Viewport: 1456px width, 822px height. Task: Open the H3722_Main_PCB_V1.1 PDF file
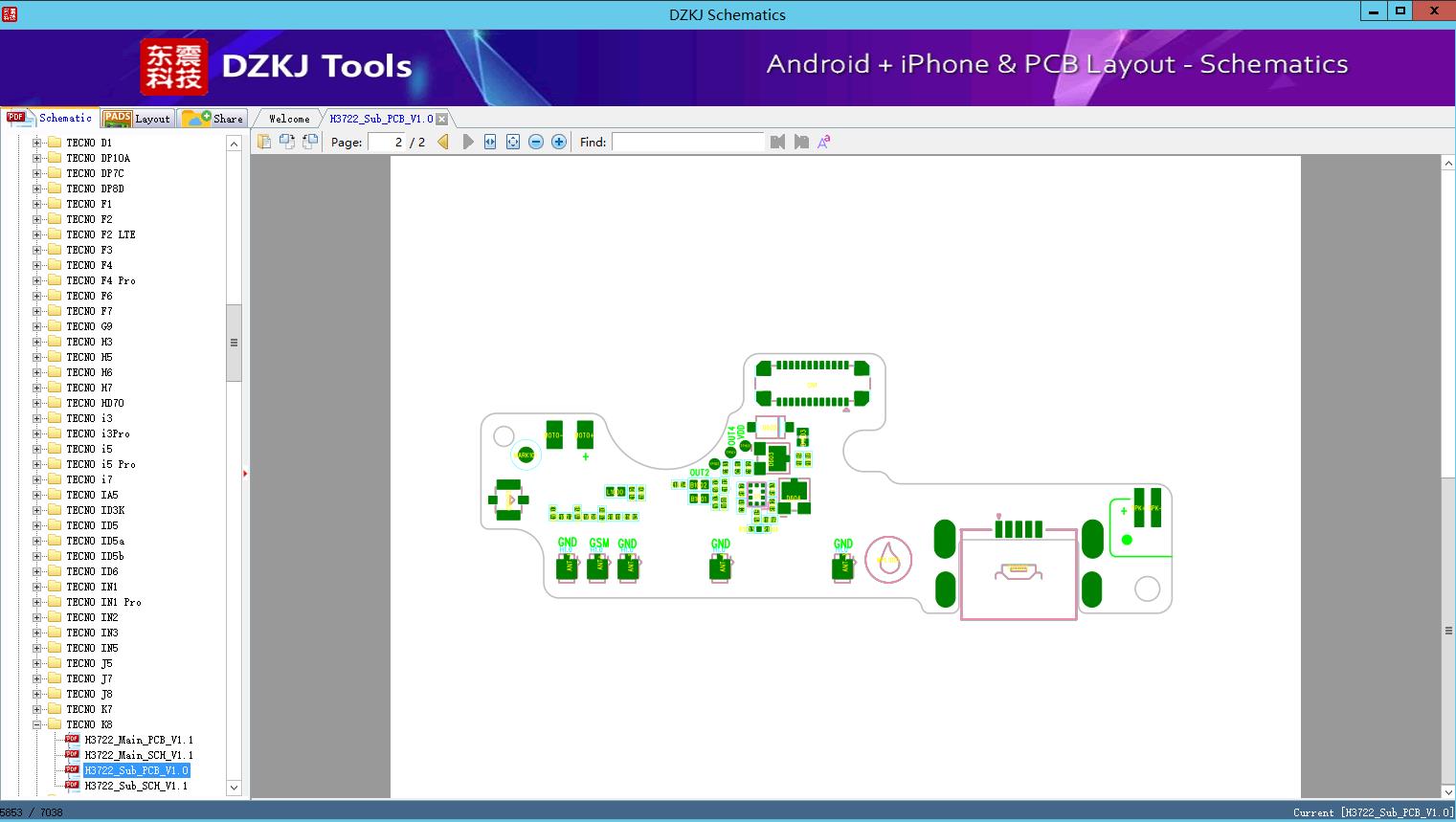click(139, 740)
